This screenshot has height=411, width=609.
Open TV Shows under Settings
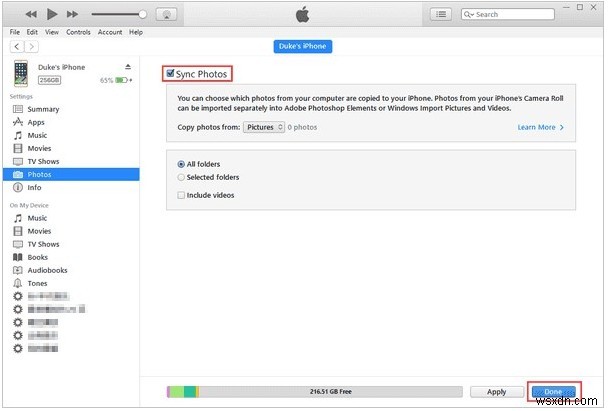71,162
